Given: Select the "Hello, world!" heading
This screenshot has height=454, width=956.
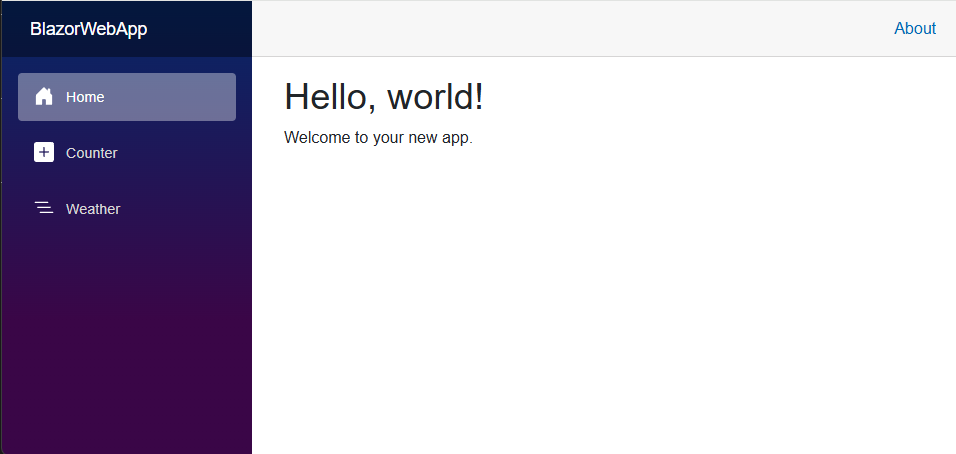Looking at the screenshot, I should [x=383, y=97].
